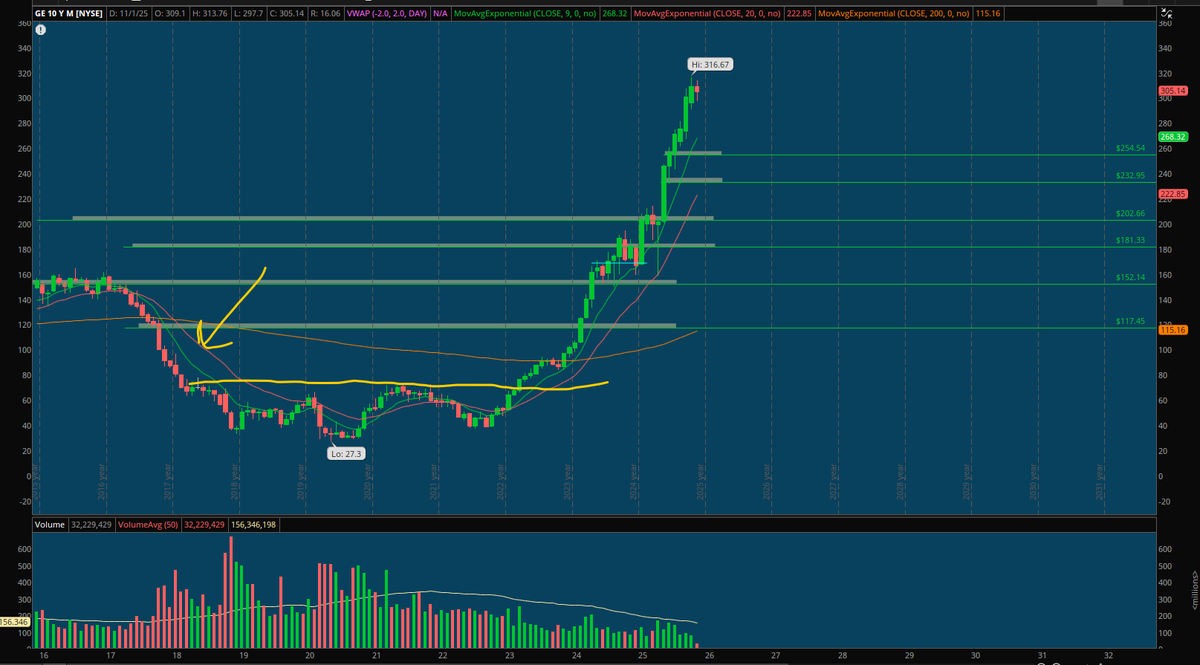
Task: Click year label 24 on time axis
Action: pos(576,655)
